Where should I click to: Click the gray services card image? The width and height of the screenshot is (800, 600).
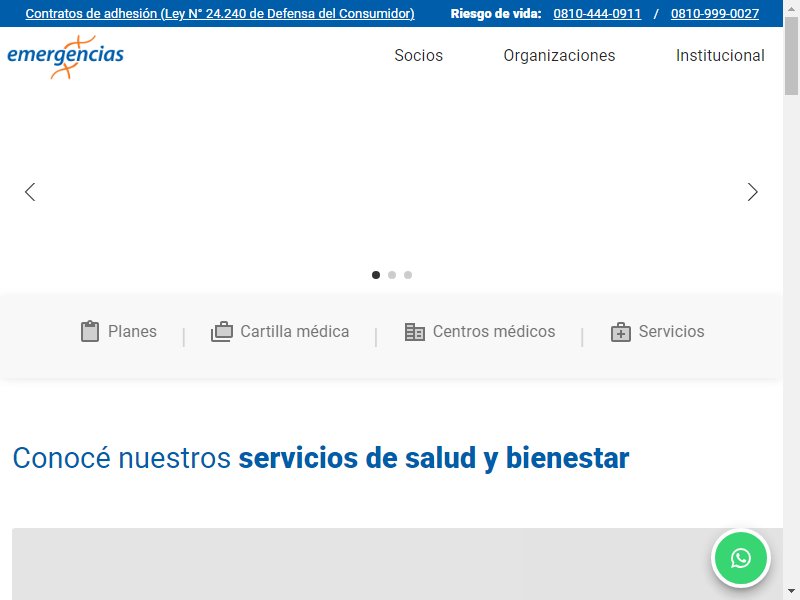coord(397,564)
